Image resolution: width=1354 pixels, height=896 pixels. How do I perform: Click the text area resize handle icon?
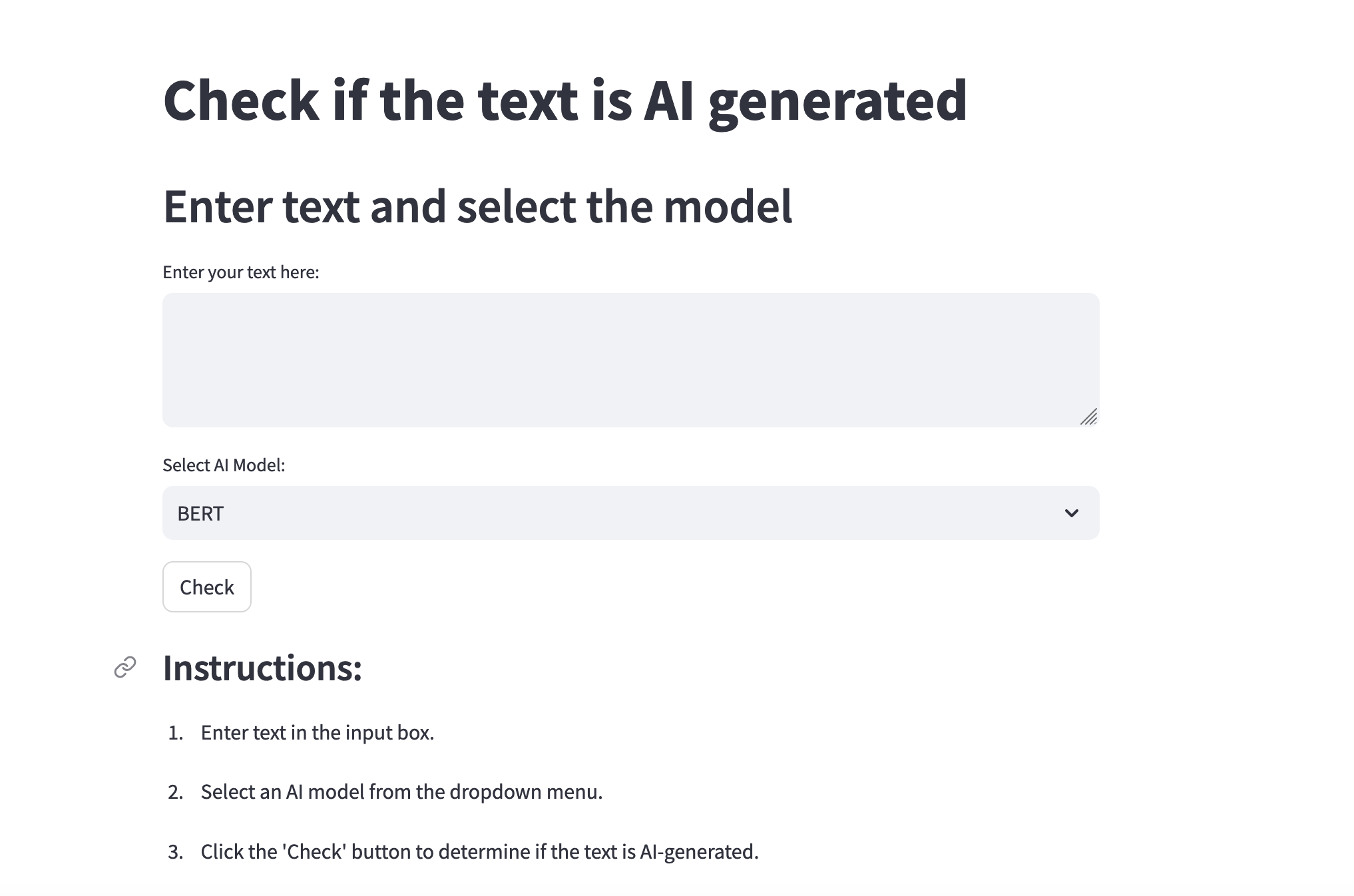1089,417
